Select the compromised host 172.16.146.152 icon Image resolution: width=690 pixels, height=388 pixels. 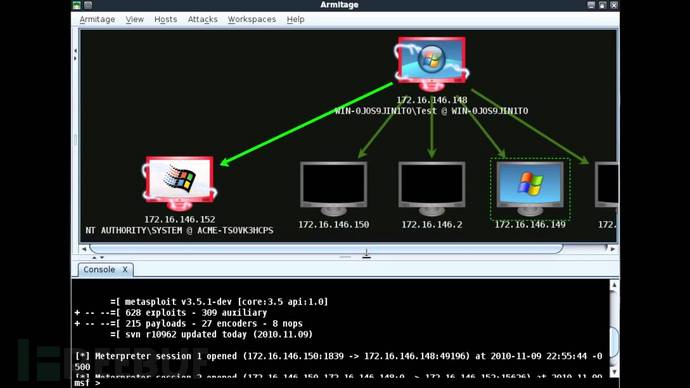tap(180, 184)
